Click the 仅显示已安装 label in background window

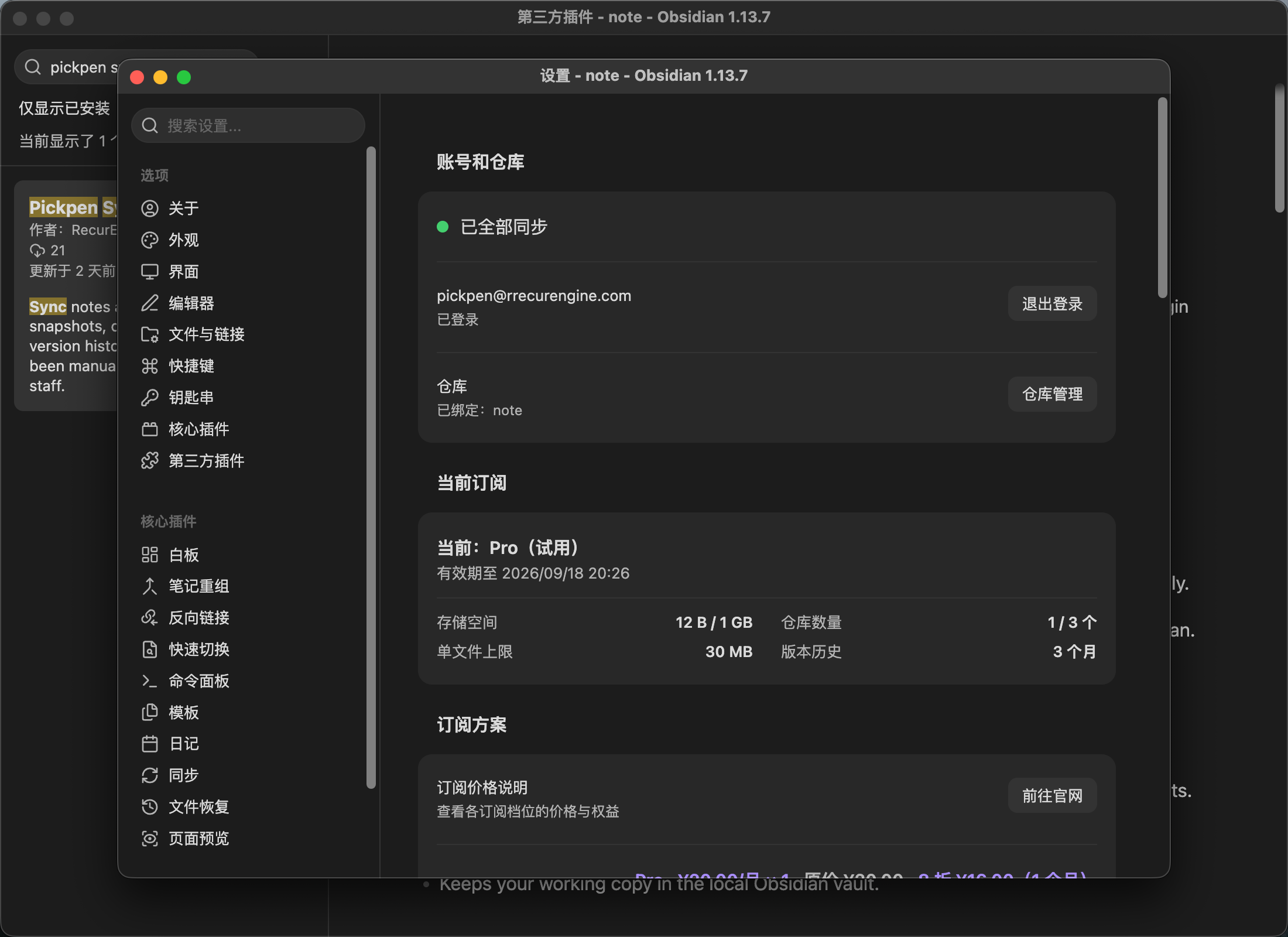(64, 108)
